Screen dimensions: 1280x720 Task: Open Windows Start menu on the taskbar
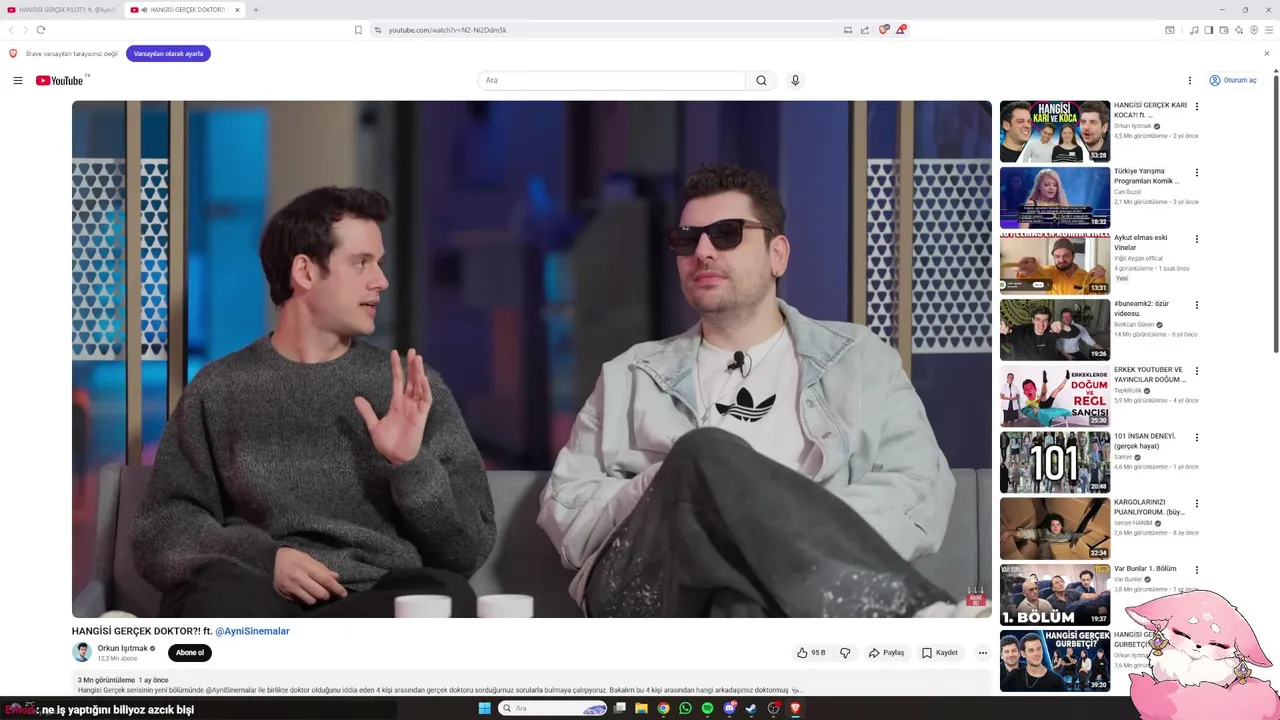(x=485, y=708)
